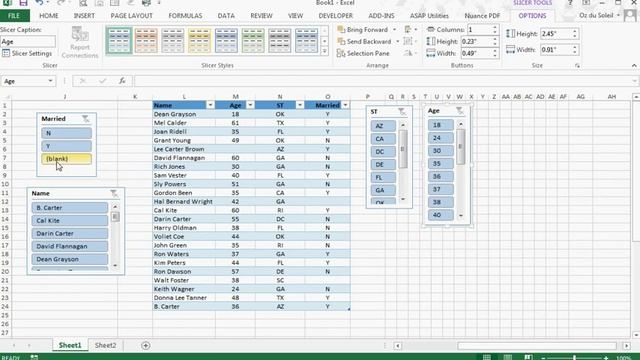Switch to the INSERT tab
The width and height of the screenshot is (640, 360).
coord(84,16)
